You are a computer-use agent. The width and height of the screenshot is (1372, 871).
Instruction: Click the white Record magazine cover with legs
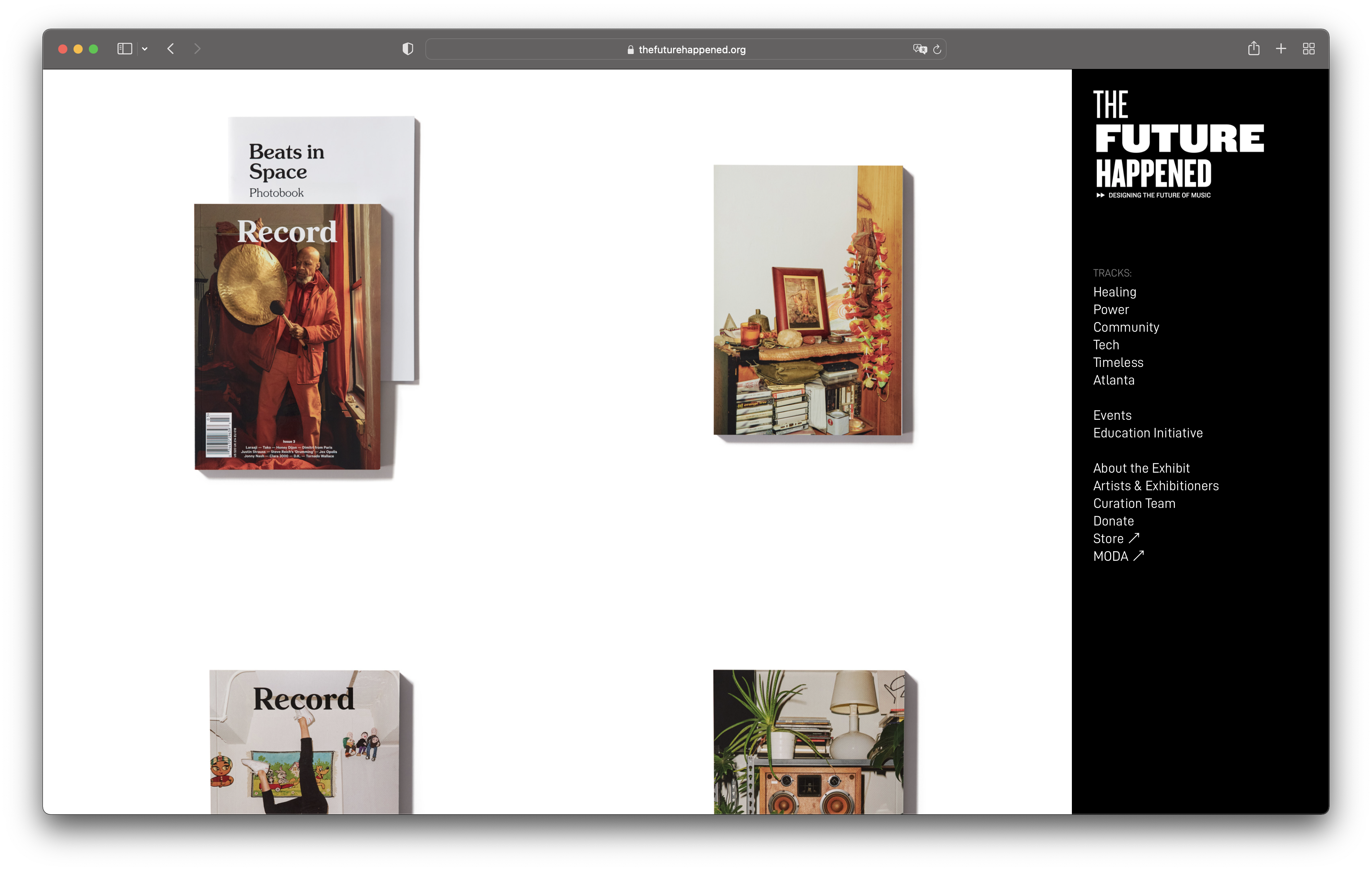point(305,742)
